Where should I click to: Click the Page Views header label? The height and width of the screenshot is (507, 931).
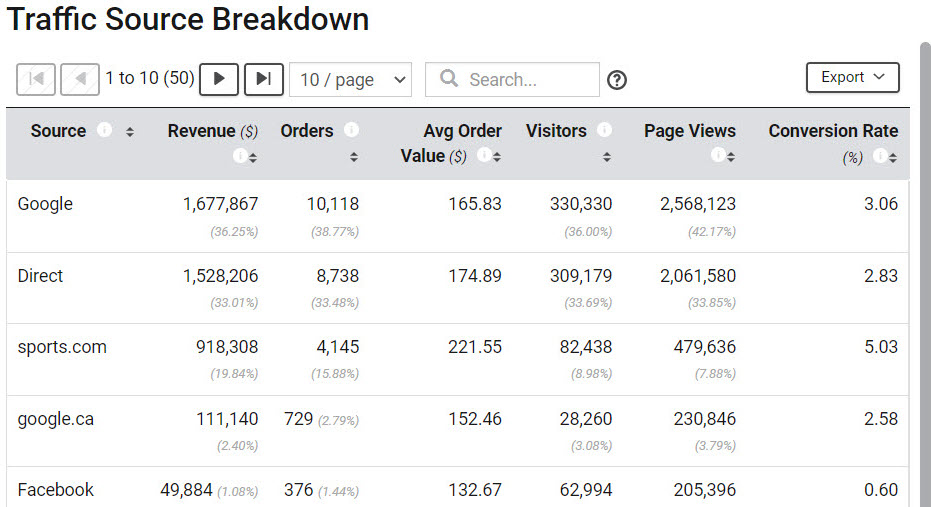coord(690,131)
